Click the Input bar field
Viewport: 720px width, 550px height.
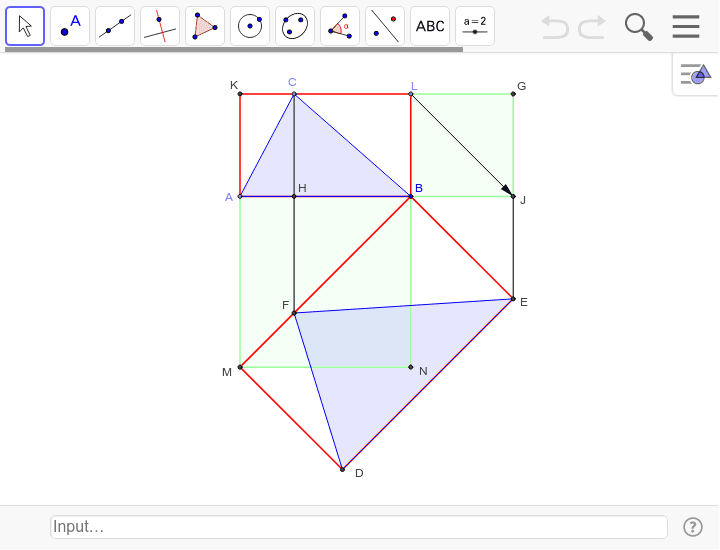[359, 527]
